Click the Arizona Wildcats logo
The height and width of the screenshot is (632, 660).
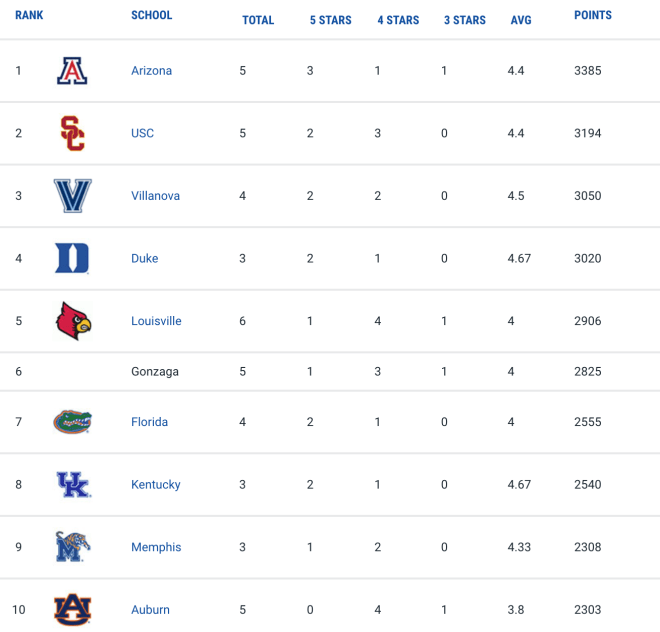[72, 71]
